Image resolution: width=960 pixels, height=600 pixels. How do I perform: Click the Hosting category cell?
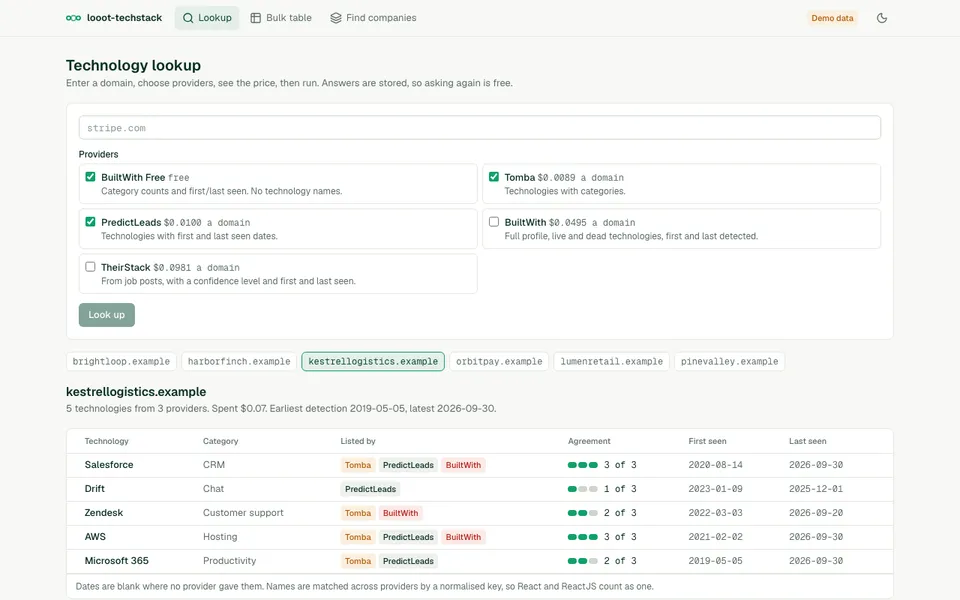[220, 536]
